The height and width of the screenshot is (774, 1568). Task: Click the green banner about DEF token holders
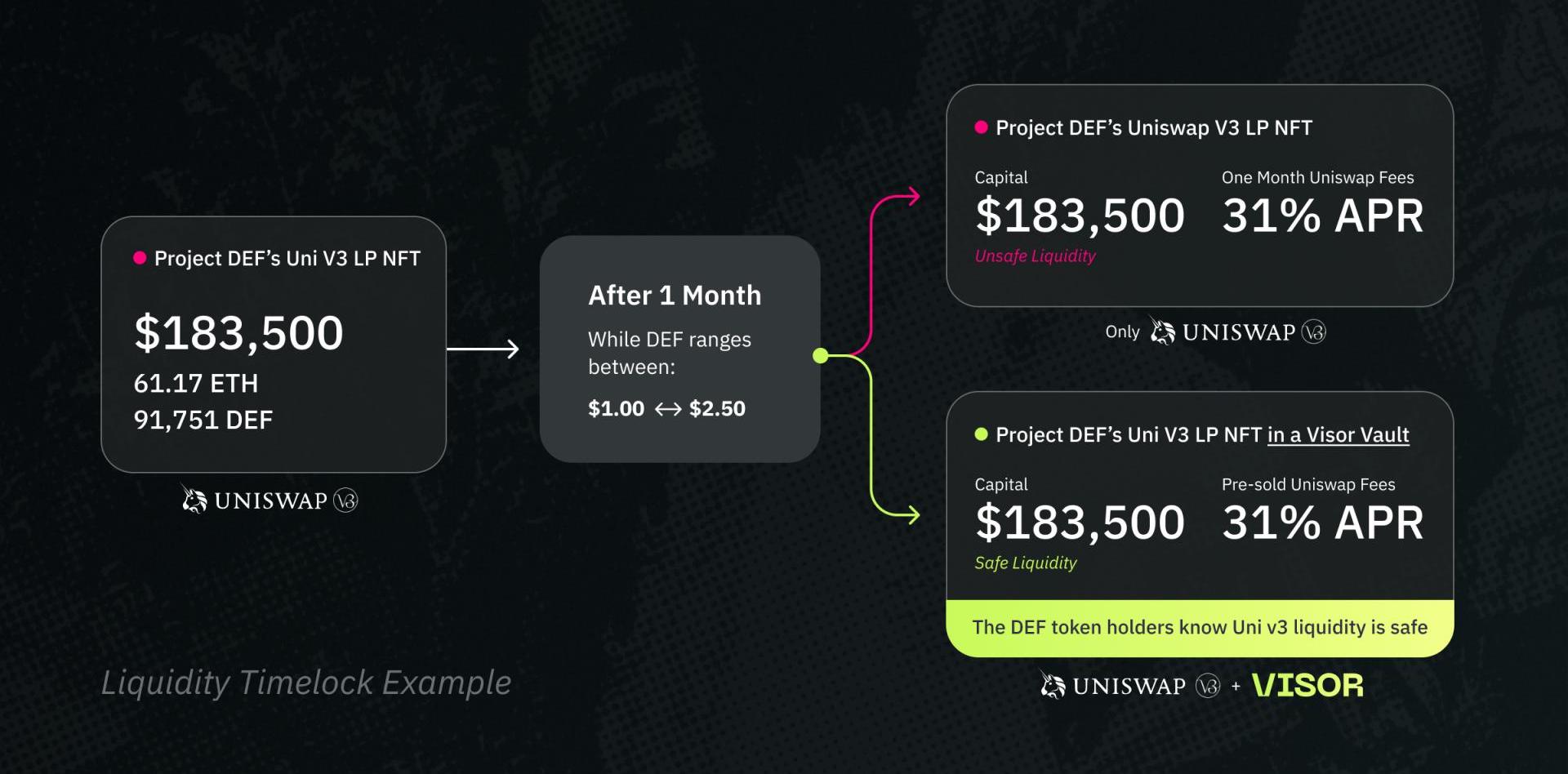1199,628
